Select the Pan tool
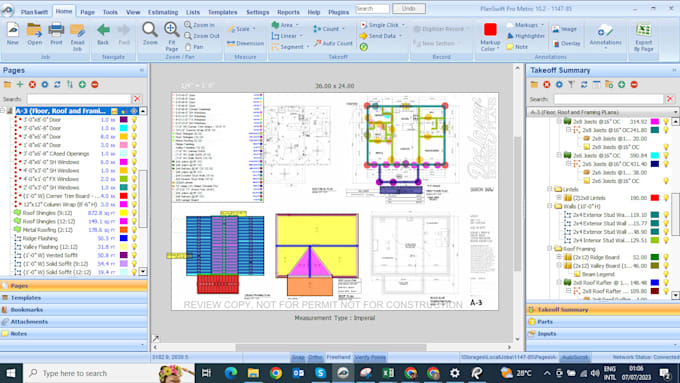This screenshot has width=680, height=383. pyautogui.click(x=194, y=46)
